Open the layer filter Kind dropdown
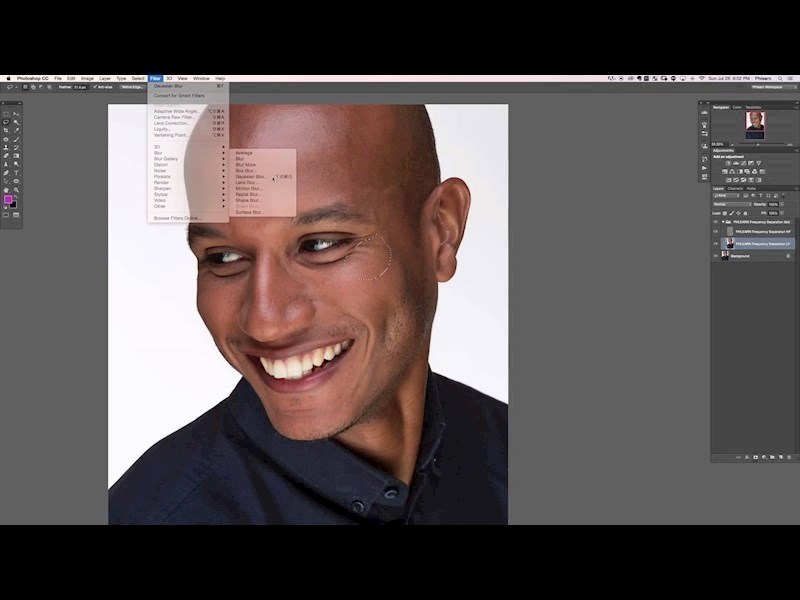The image size is (800, 600). coord(726,196)
